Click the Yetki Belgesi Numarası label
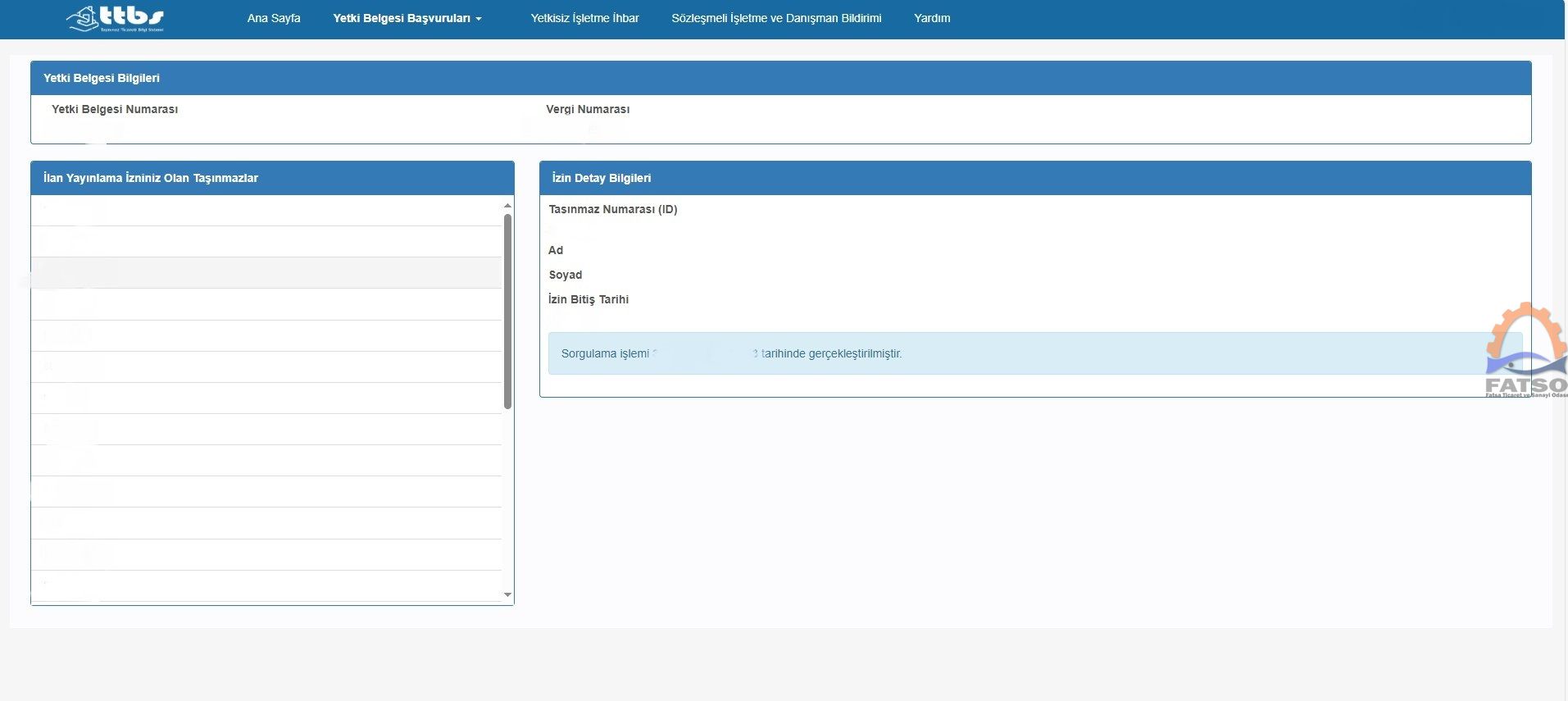 coord(115,109)
